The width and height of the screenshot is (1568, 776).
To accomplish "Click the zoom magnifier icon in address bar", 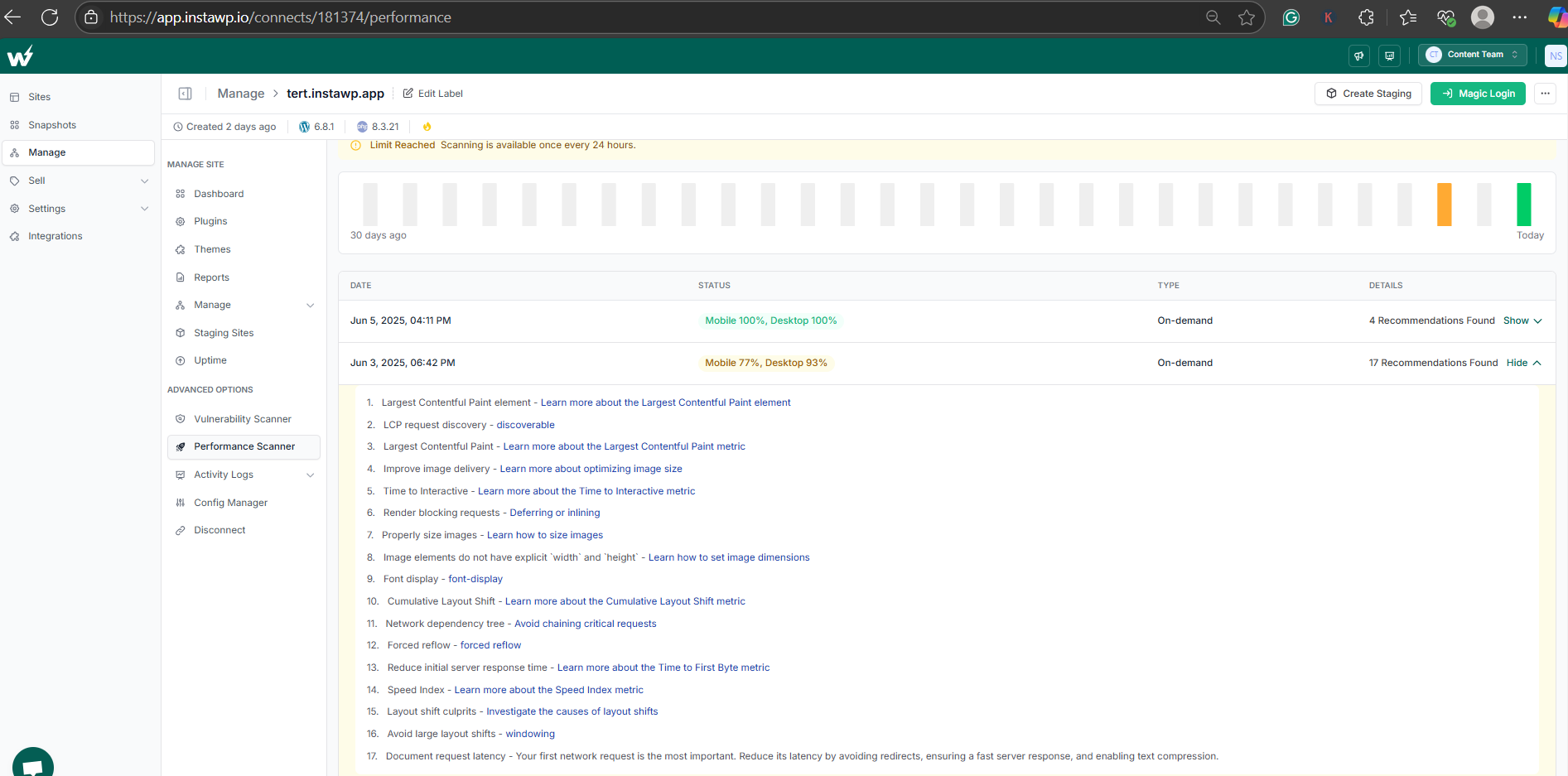I will pyautogui.click(x=1213, y=17).
